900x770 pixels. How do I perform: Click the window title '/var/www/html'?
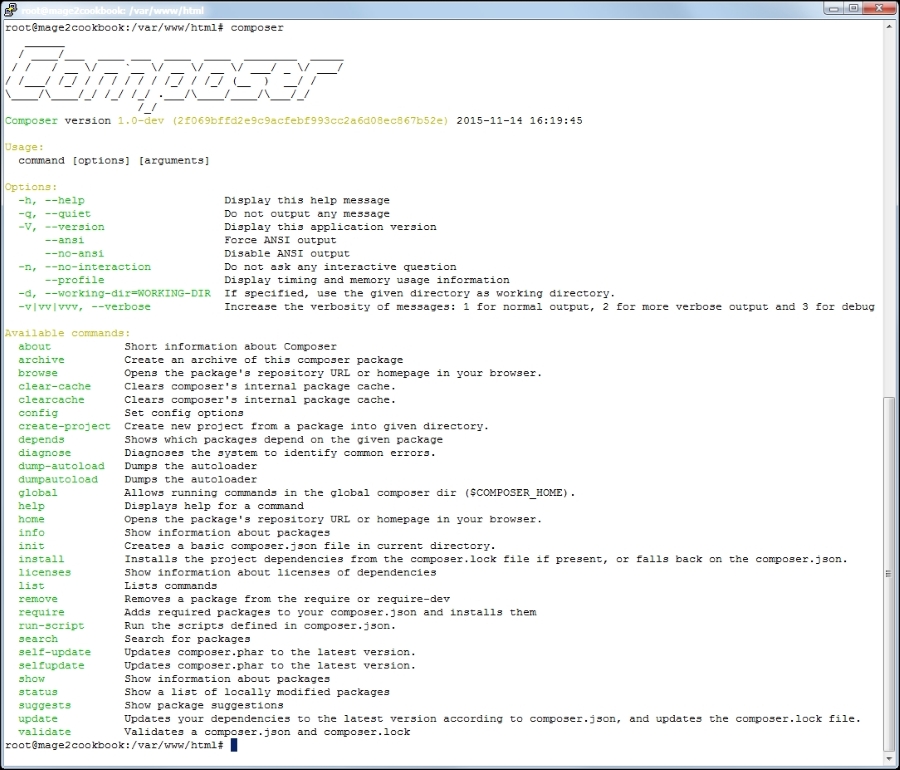pos(166,10)
